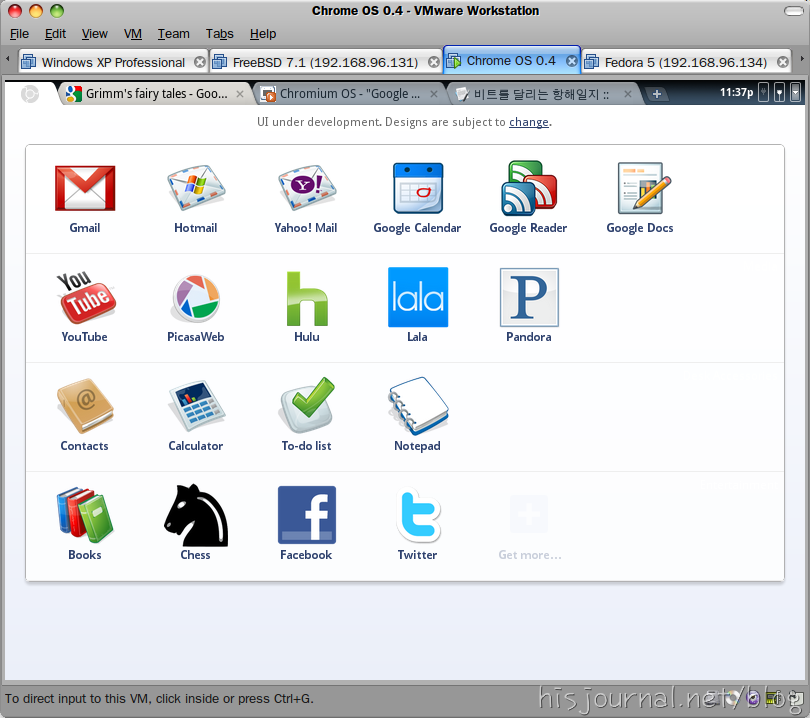Close the Chromium OS browser tab
The height and width of the screenshot is (718, 810).
[x=434, y=94]
